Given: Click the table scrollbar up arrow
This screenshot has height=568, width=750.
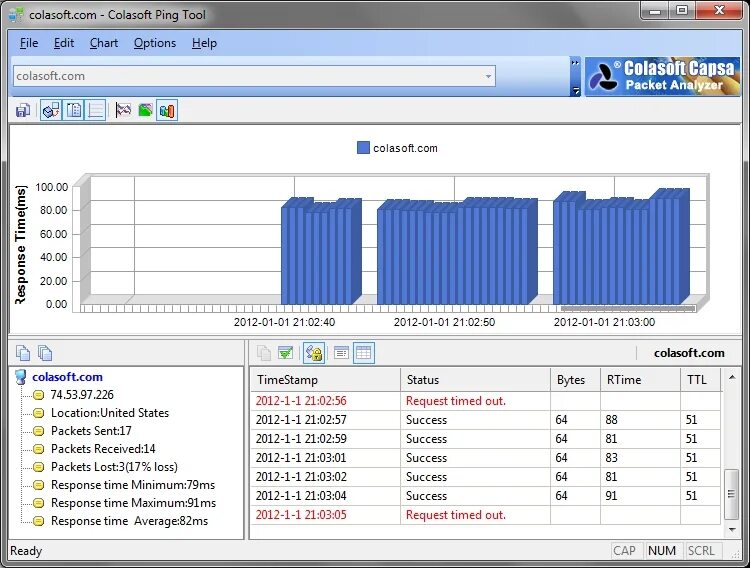Looking at the screenshot, I should pos(732,378).
